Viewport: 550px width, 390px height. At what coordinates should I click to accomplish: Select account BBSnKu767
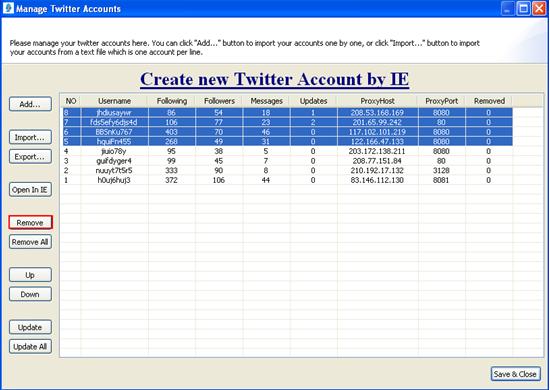point(114,132)
